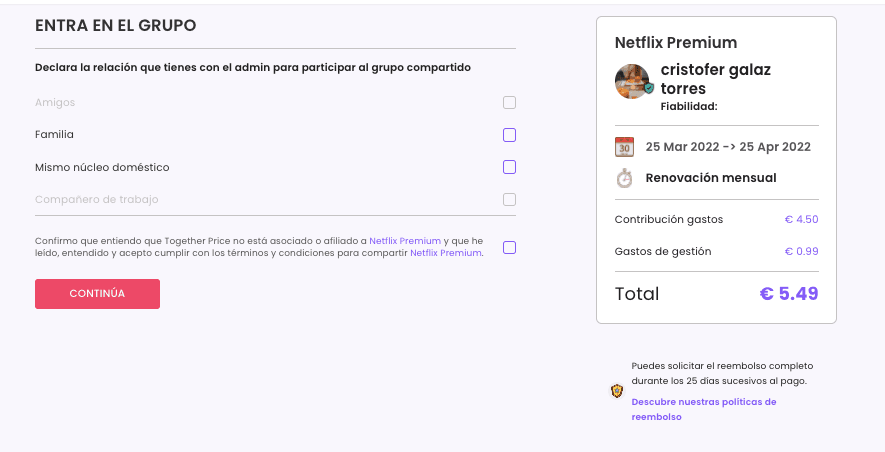Click the verified shield badge on the avatar

click(649, 88)
